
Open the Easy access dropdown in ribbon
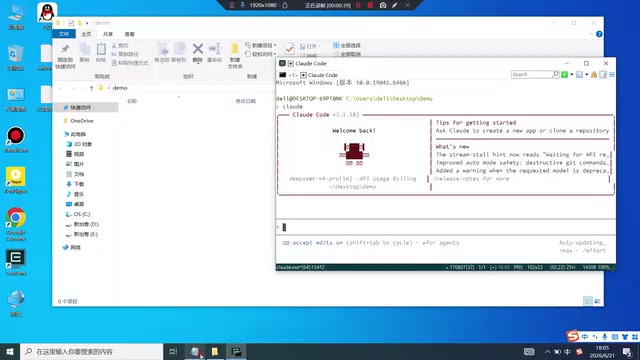pos(261,54)
